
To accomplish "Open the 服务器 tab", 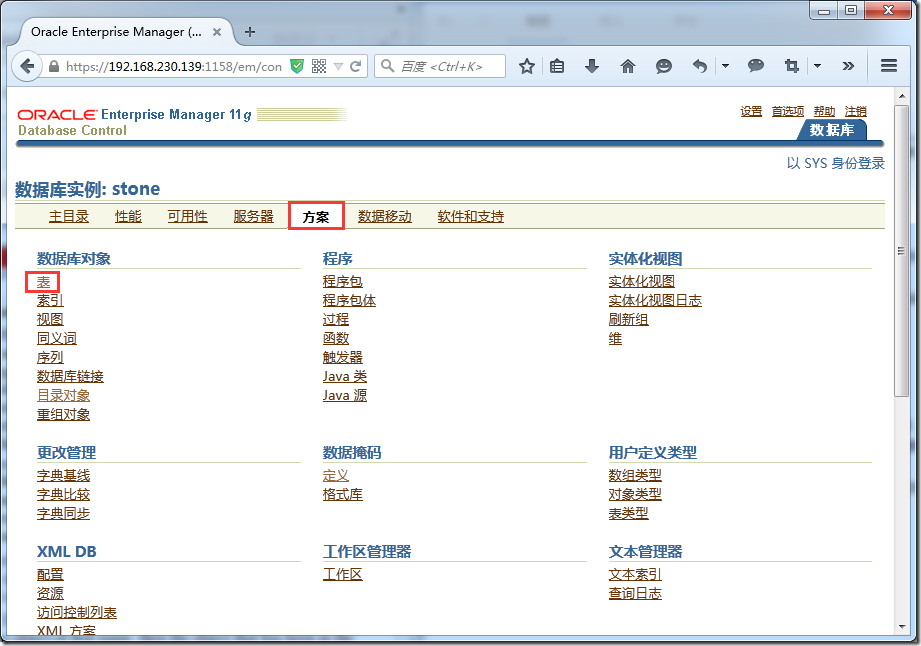I will [253, 217].
